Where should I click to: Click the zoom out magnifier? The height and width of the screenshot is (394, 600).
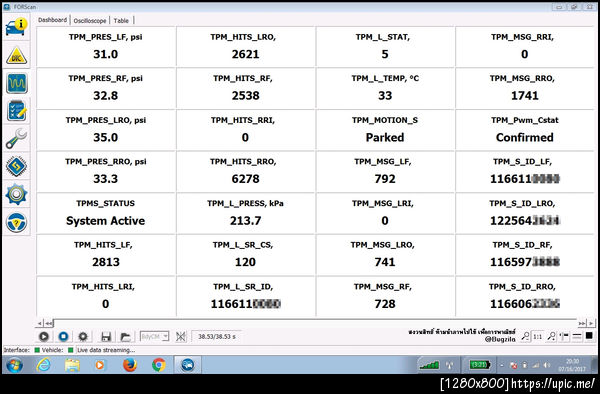coord(526,336)
